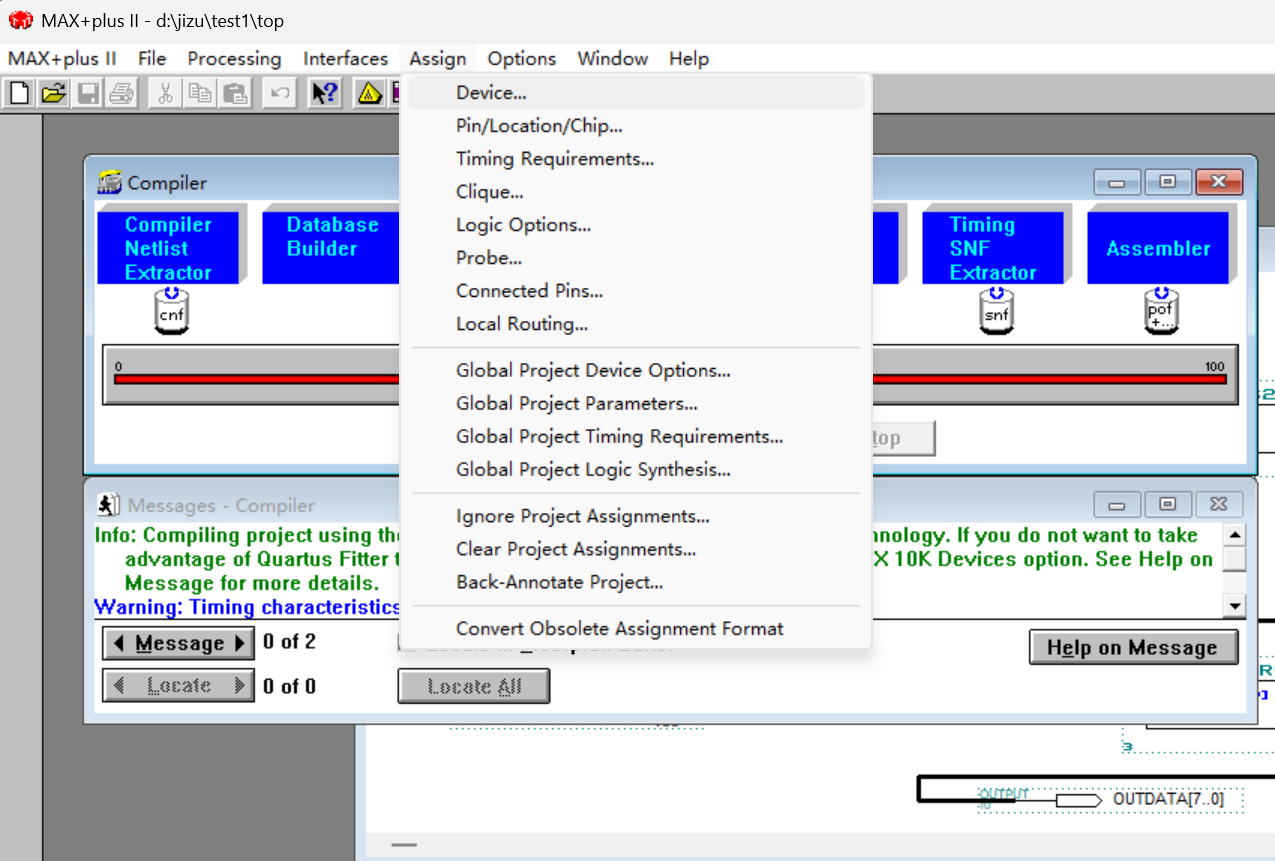The height and width of the screenshot is (861, 1275).
Task: Click the New file toolbar icon
Action: point(19,93)
